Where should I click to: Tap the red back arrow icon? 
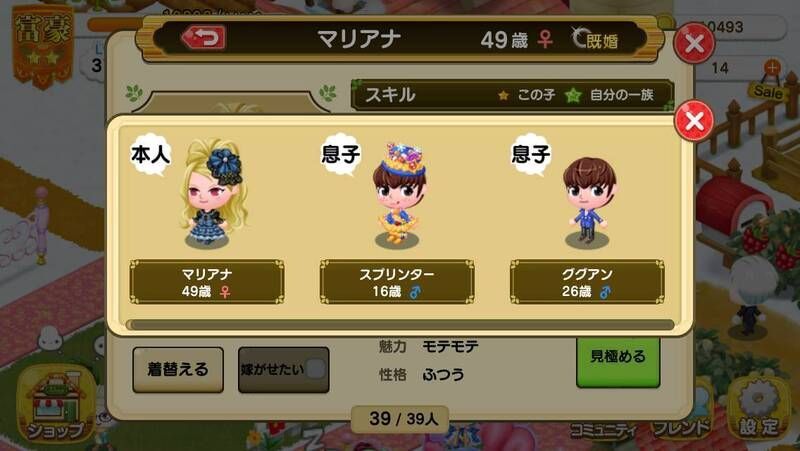pyautogui.click(x=204, y=38)
